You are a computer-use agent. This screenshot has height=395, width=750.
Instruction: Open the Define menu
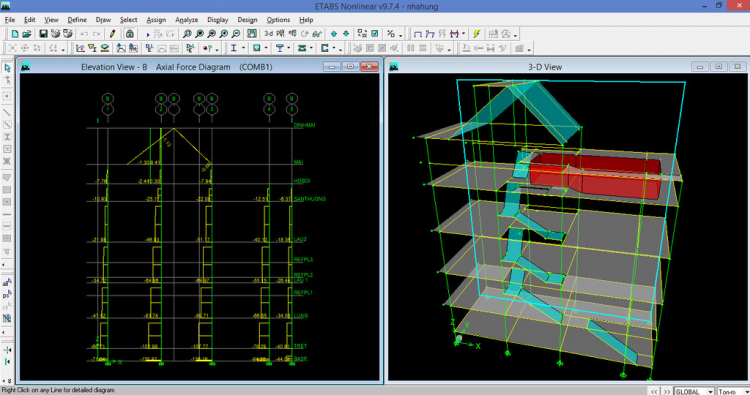pyautogui.click(x=77, y=20)
